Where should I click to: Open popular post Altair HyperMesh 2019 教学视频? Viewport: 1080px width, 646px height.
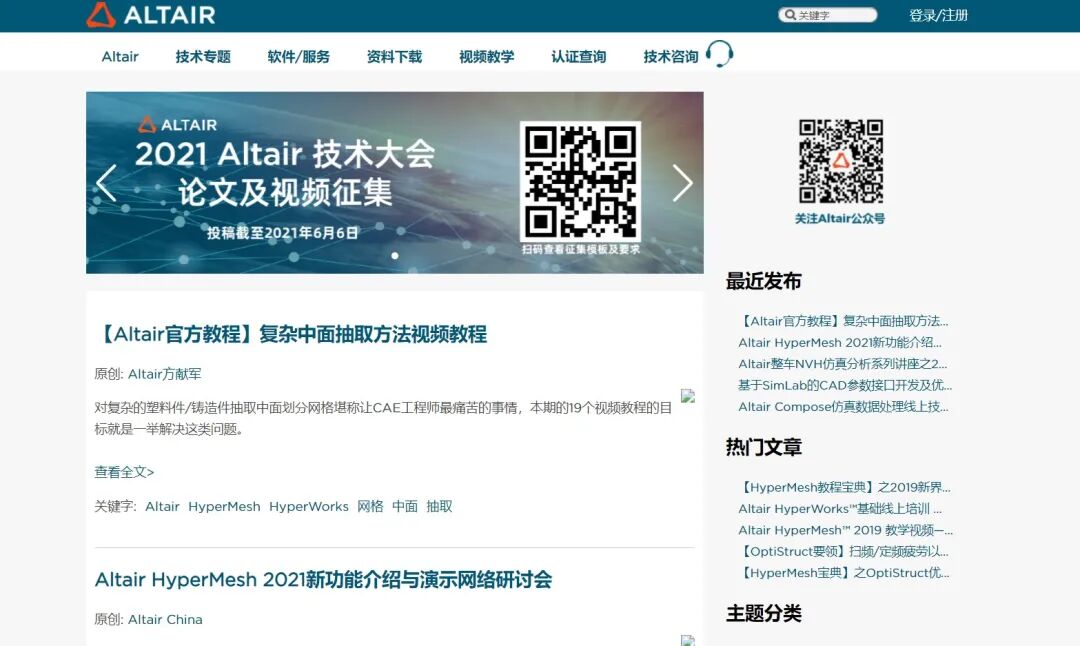coord(846,530)
